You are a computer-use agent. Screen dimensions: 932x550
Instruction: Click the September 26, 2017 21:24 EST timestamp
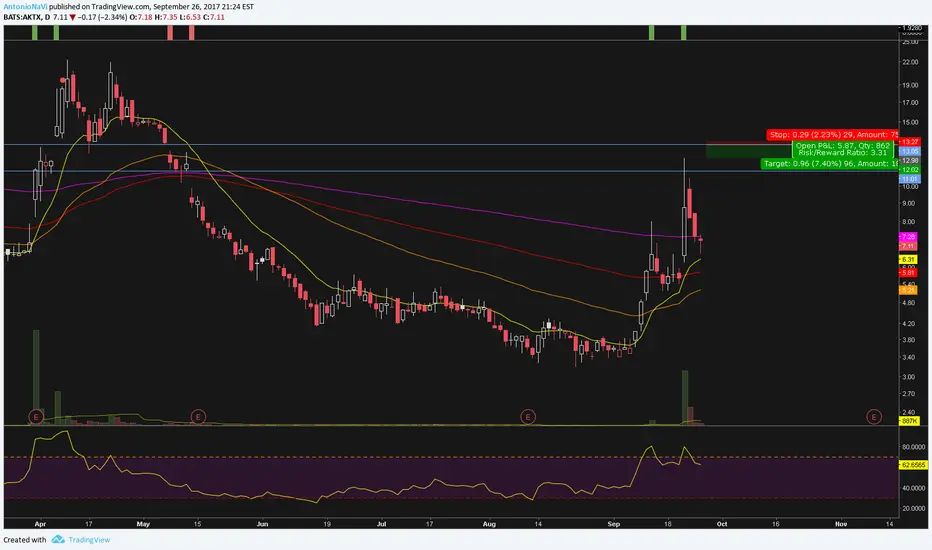click(203, 7)
